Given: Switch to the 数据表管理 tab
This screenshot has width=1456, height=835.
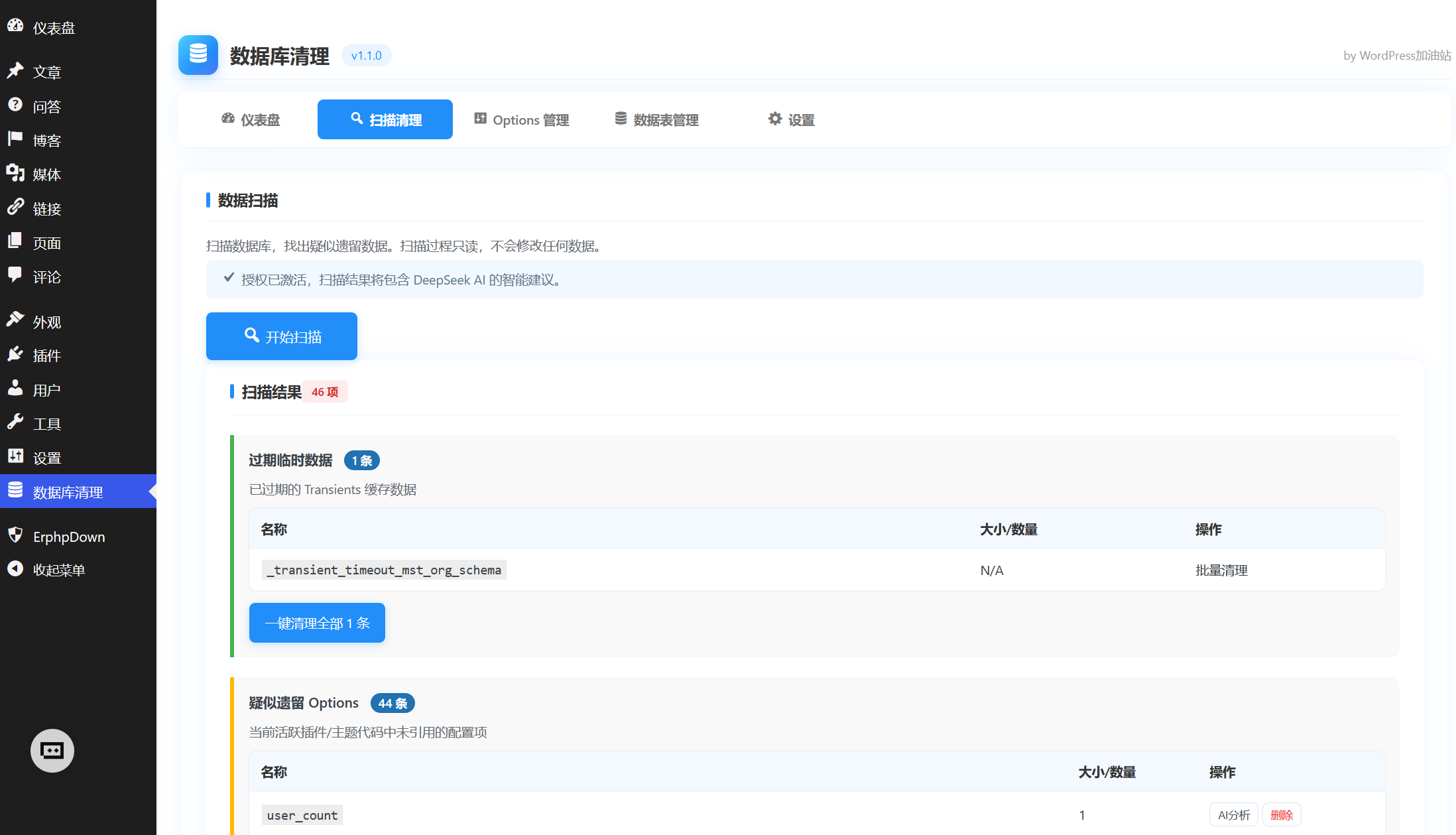Looking at the screenshot, I should coord(657,119).
